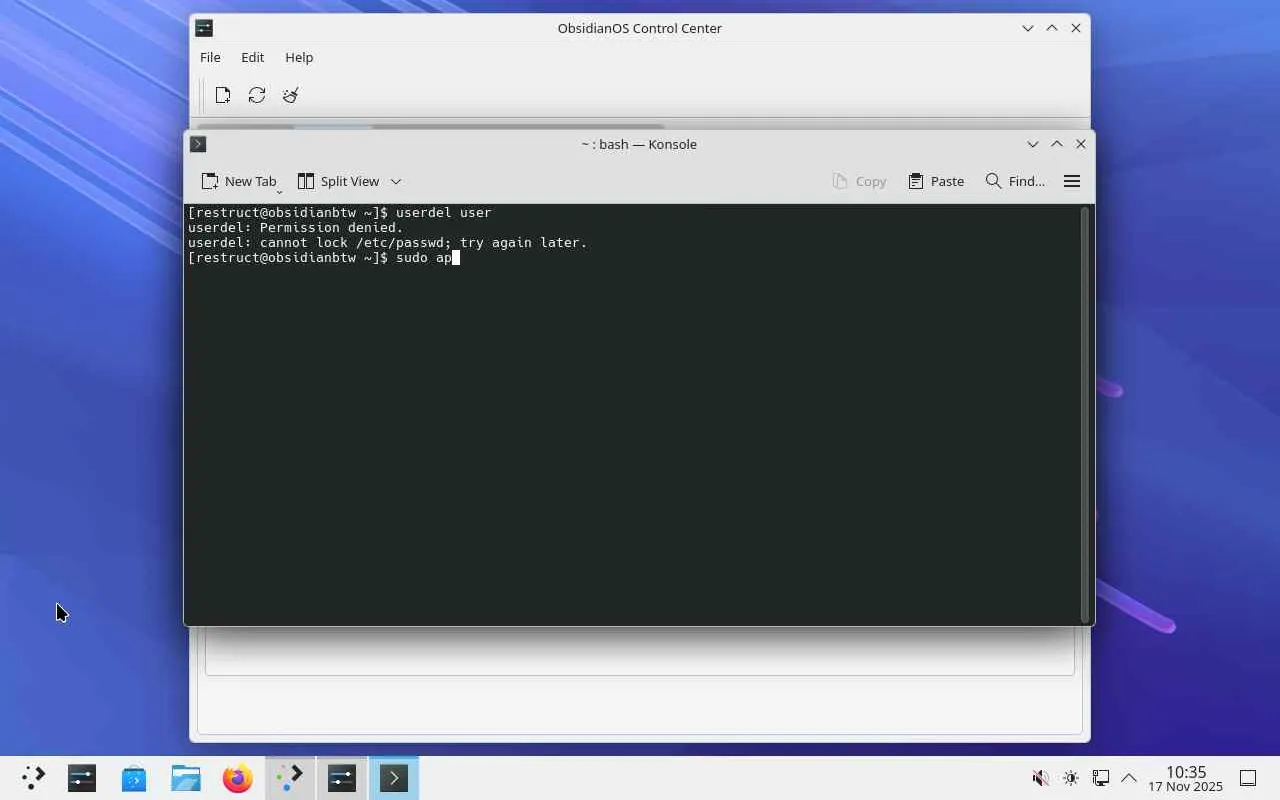Switch to the running Control Center taskbar entry
1280x800 pixels.
point(342,778)
